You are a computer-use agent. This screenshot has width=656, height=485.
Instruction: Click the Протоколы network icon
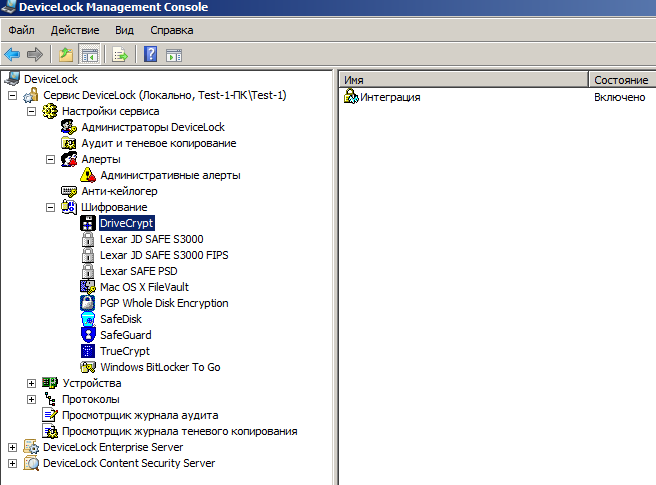coord(50,399)
